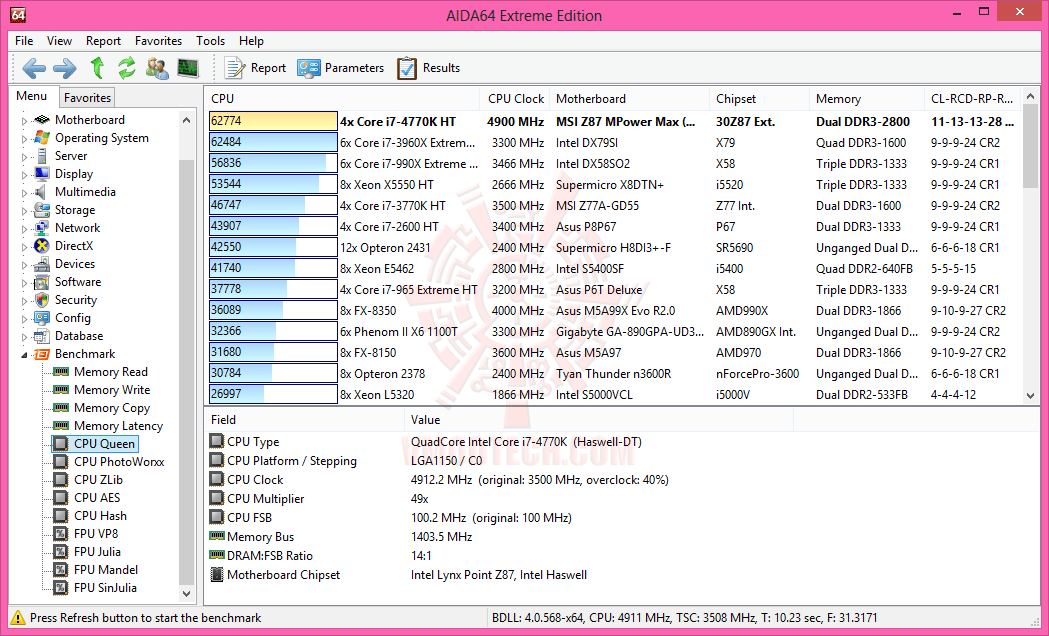Select the FPU Julia percent icon

(61, 552)
